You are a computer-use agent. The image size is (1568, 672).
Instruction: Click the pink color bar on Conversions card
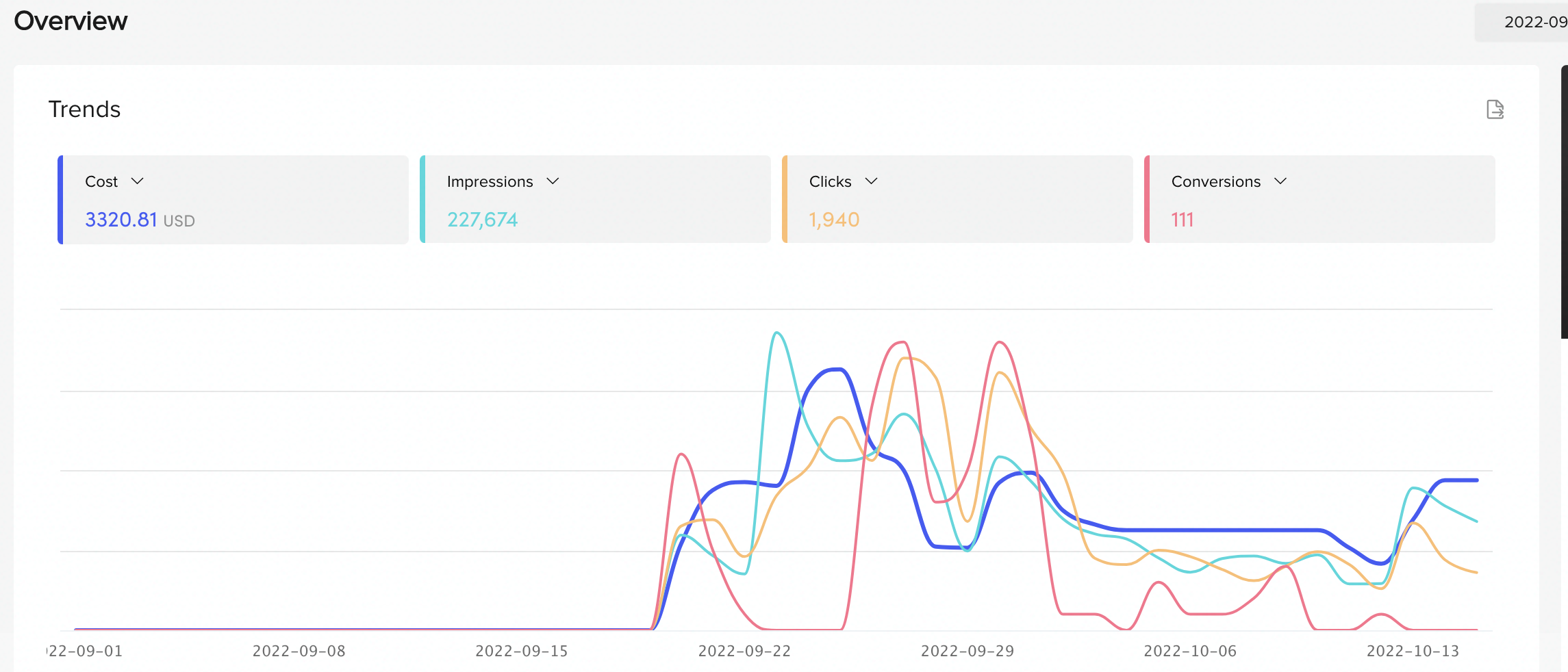(x=1147, y=199)
